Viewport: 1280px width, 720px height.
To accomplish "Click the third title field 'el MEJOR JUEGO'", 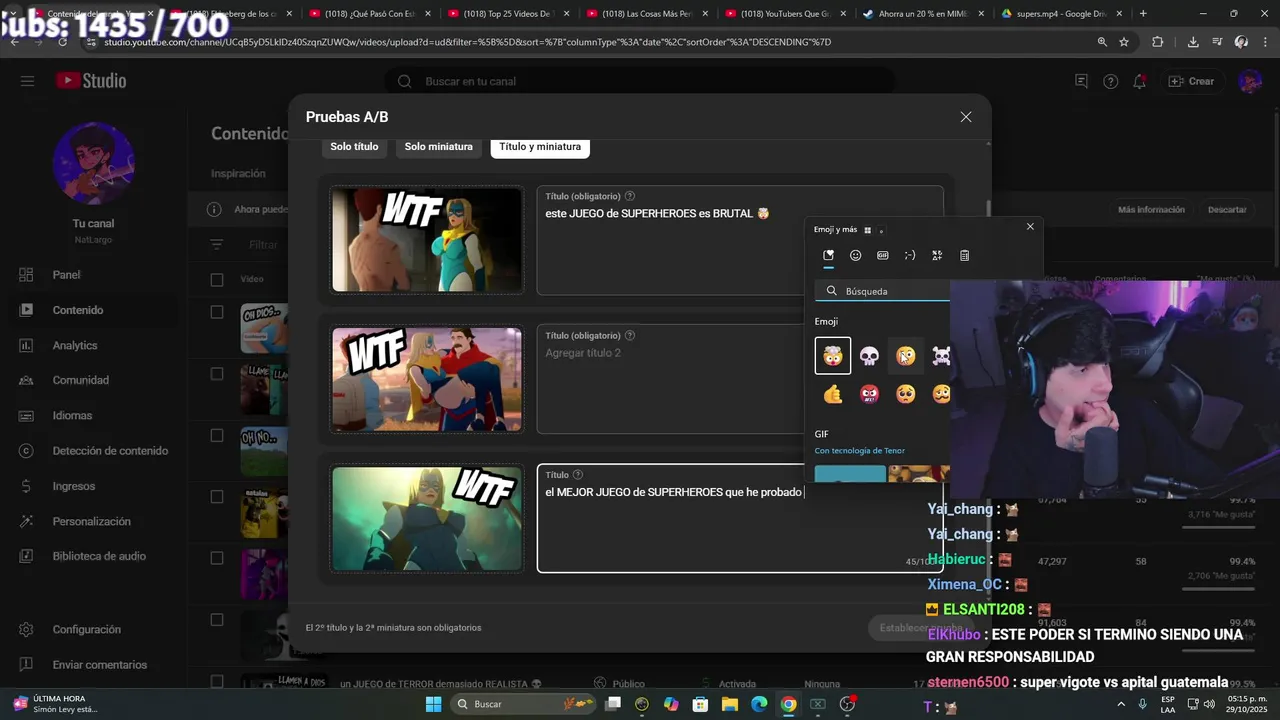I will tap(740, 518).
